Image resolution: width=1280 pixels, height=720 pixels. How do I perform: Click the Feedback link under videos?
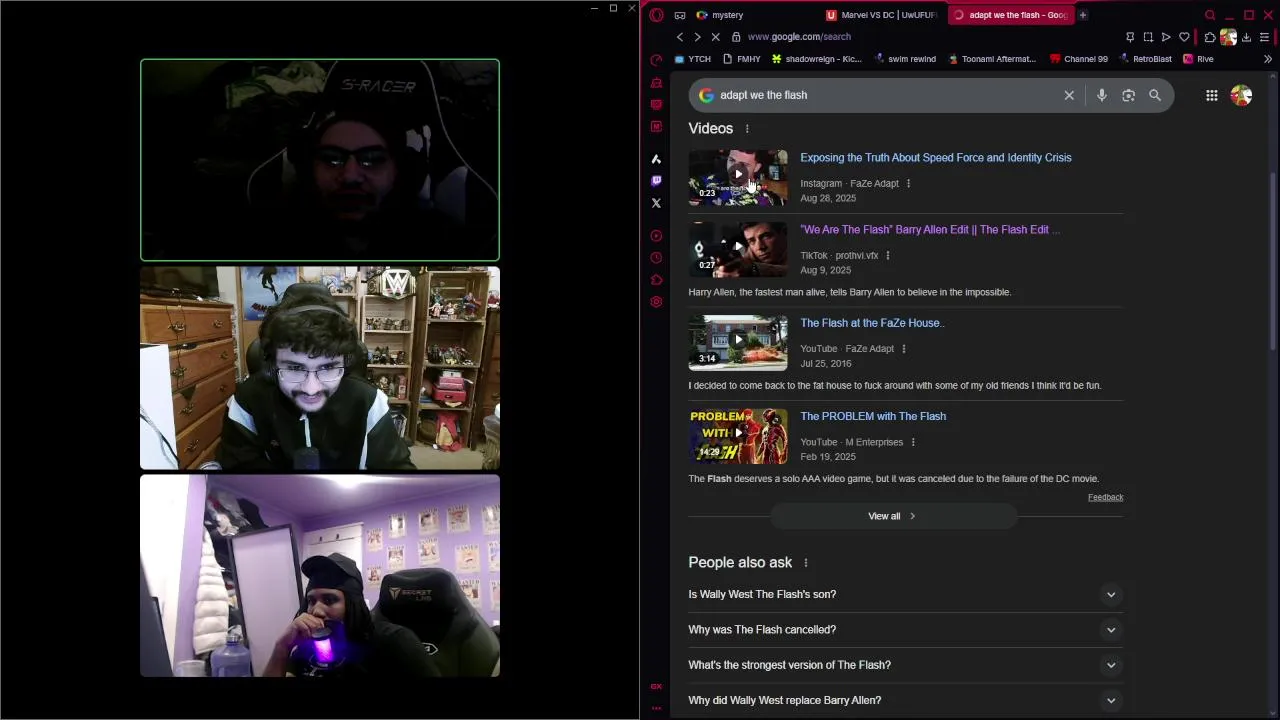tap(1105, 497)
